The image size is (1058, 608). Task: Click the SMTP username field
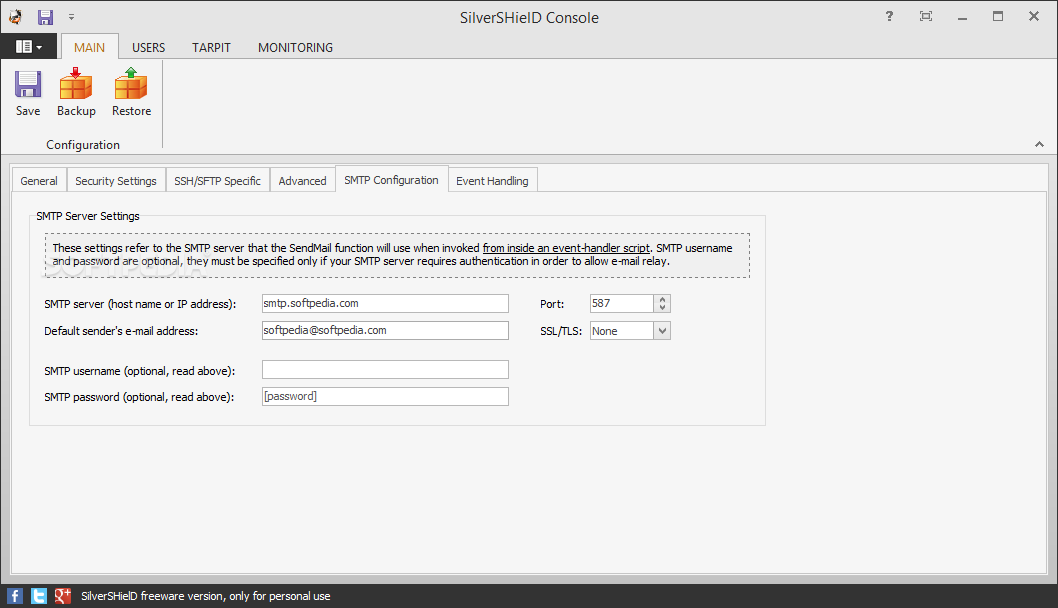(x=385, y=369)
